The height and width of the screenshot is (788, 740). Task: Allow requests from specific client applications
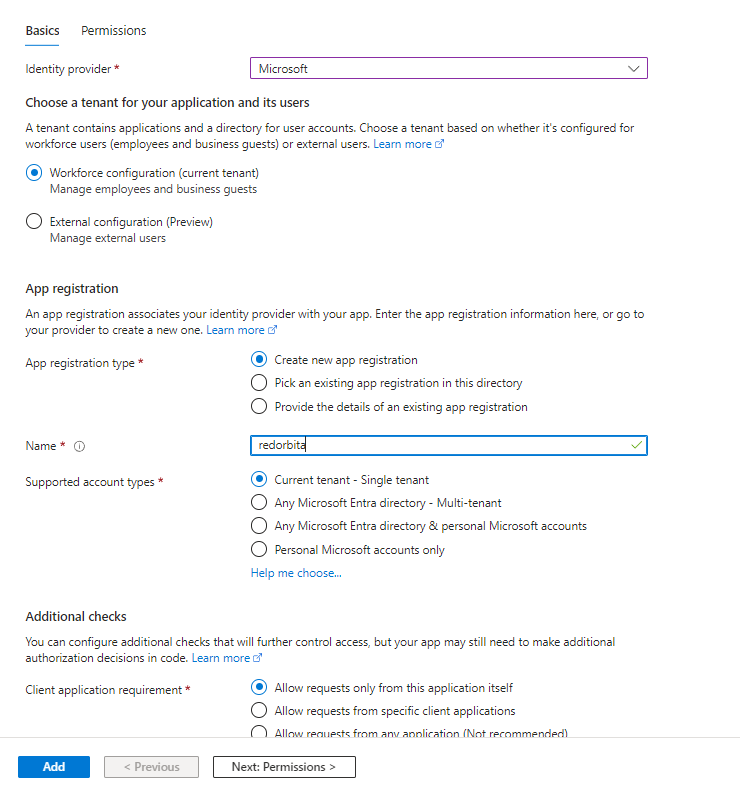point(259,711)
